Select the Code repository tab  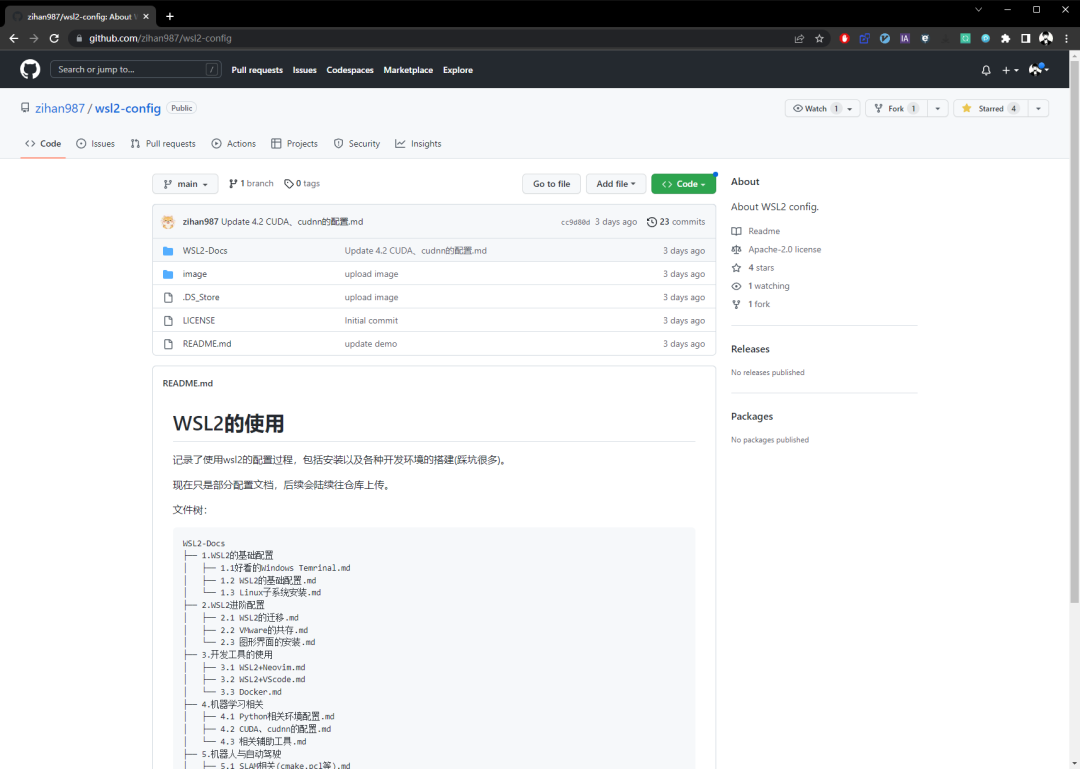tap(43, 144)
